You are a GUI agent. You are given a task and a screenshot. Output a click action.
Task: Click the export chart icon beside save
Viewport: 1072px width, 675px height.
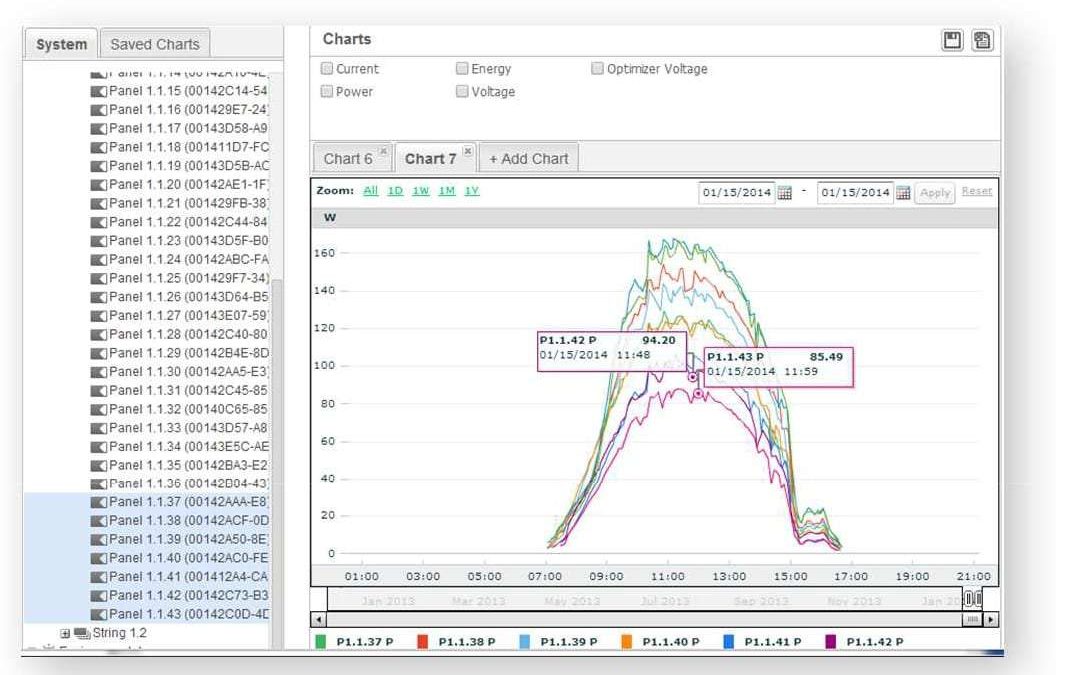[982, 40]
